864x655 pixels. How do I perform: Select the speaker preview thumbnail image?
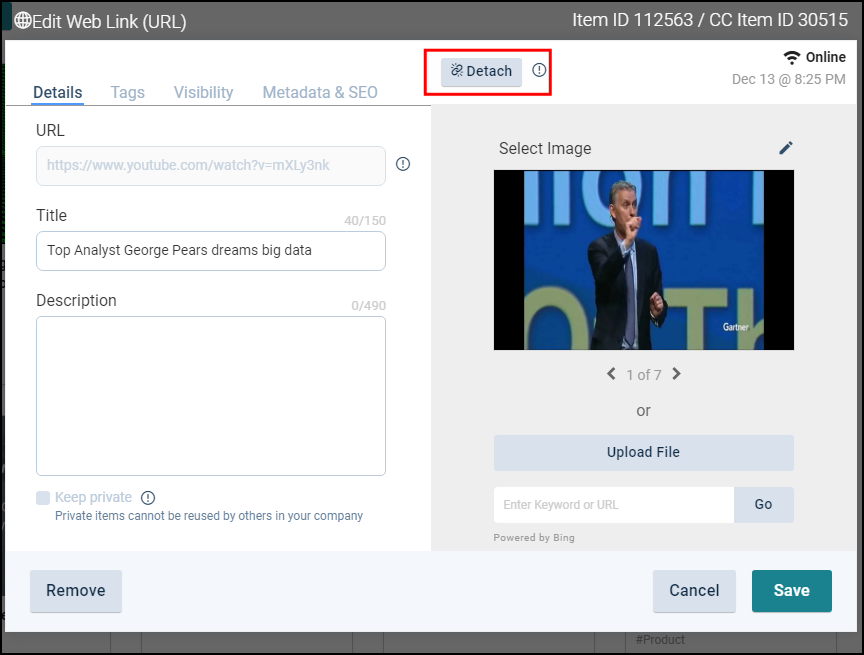pyautogui.click(x=643, y=260)
